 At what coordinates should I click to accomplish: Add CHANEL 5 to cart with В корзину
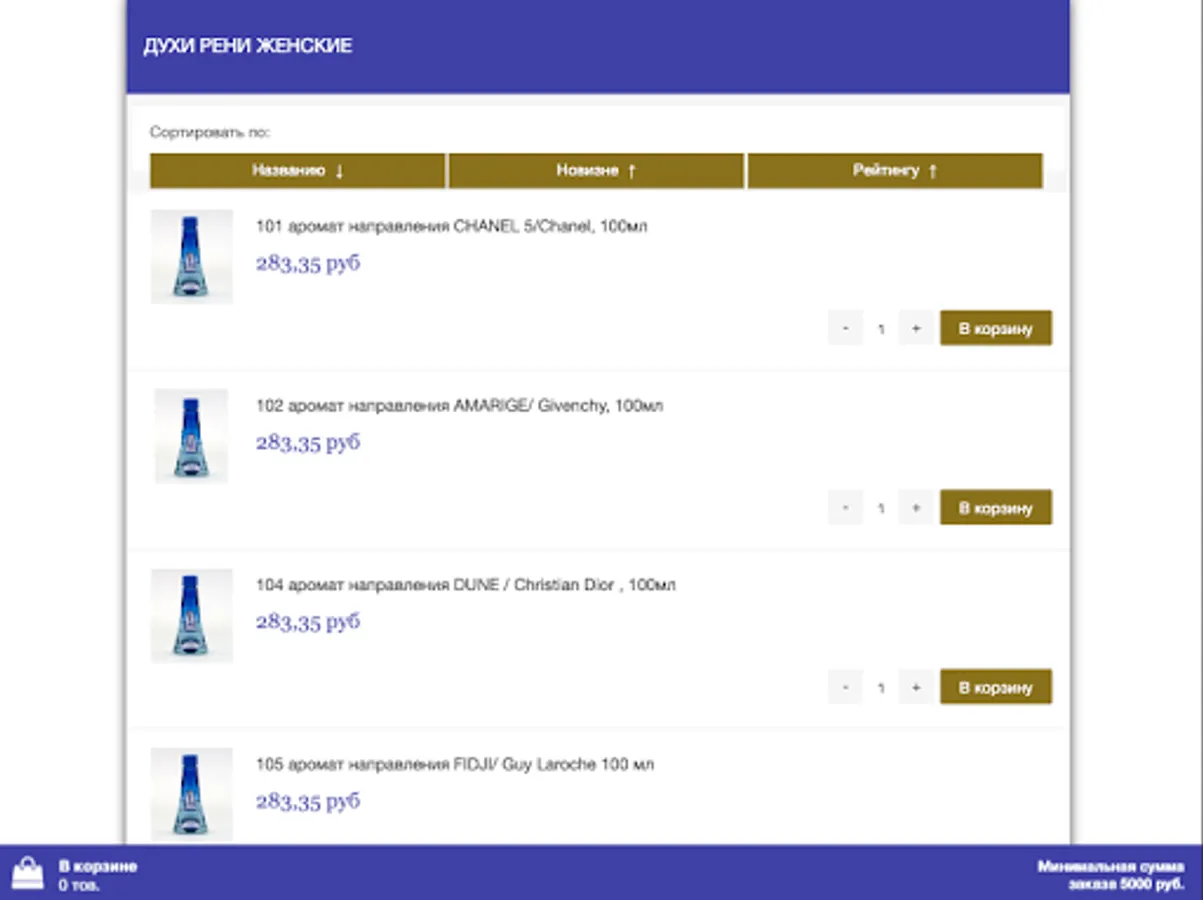point(996,328)
